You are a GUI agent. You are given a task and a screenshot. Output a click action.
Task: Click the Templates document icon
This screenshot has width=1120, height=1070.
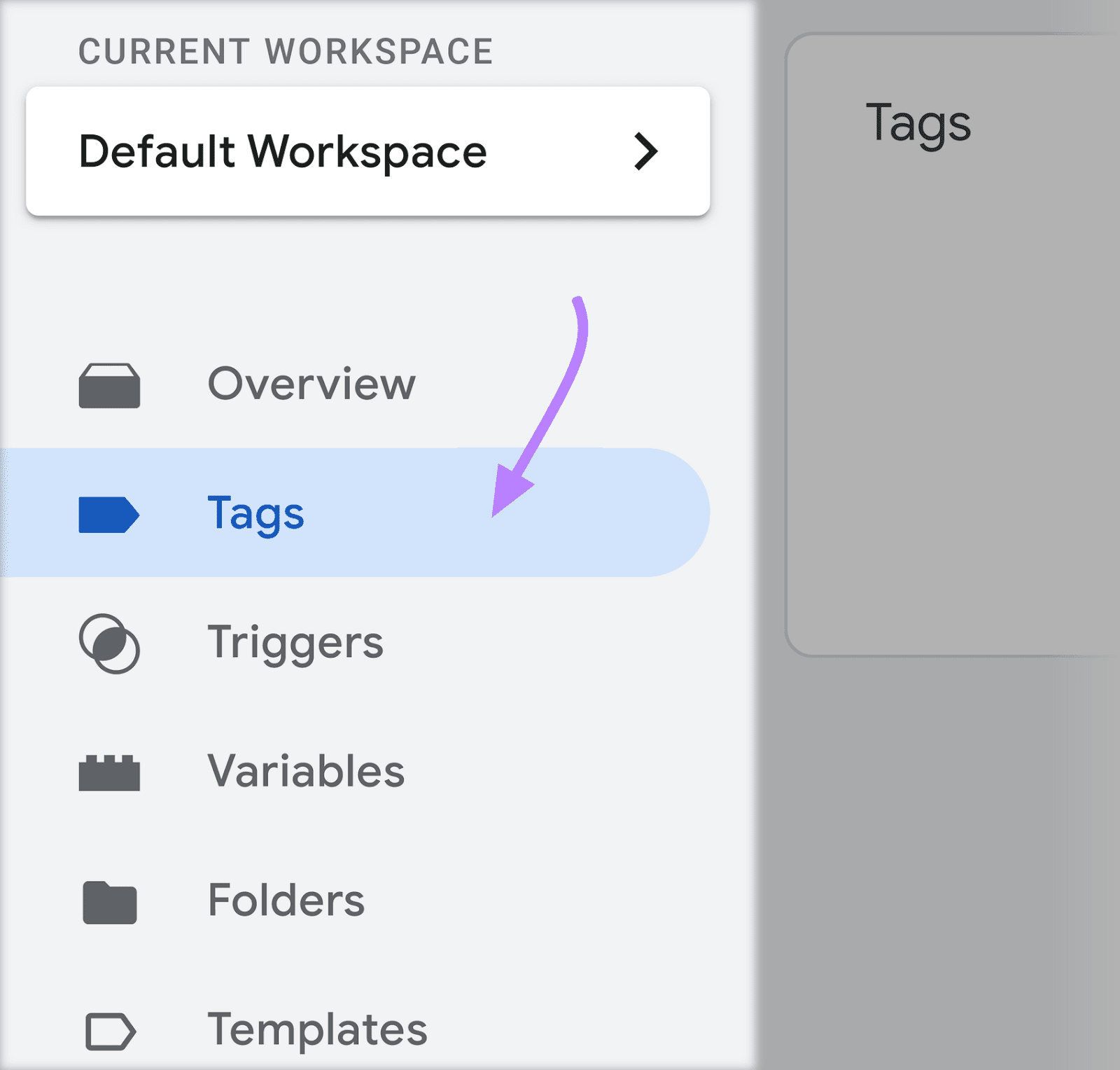coord(108,1029)
